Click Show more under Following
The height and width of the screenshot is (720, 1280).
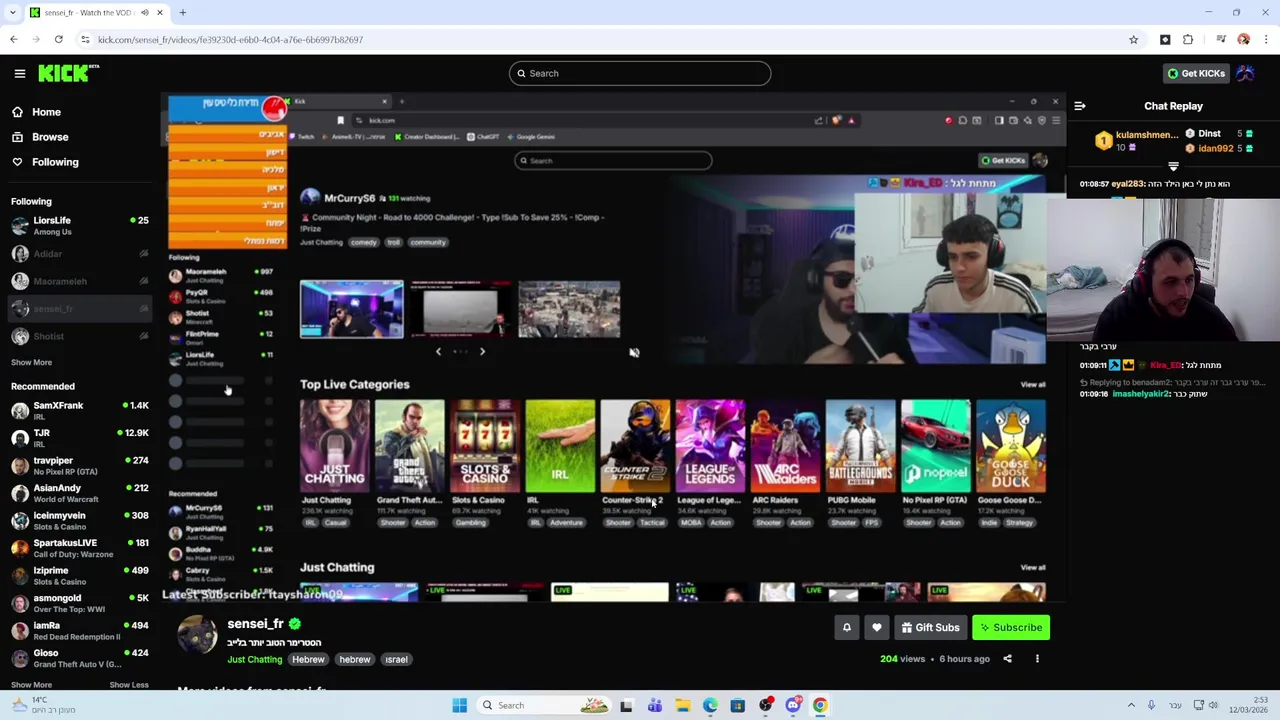(31, 362)
